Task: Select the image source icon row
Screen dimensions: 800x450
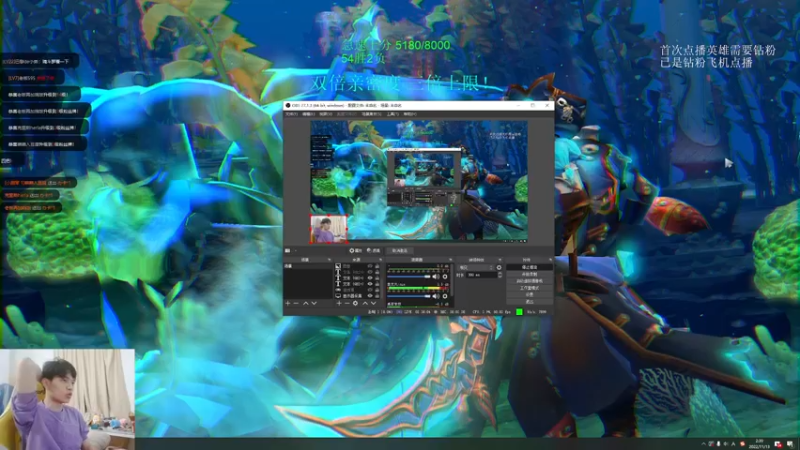Action: point(356,266)
